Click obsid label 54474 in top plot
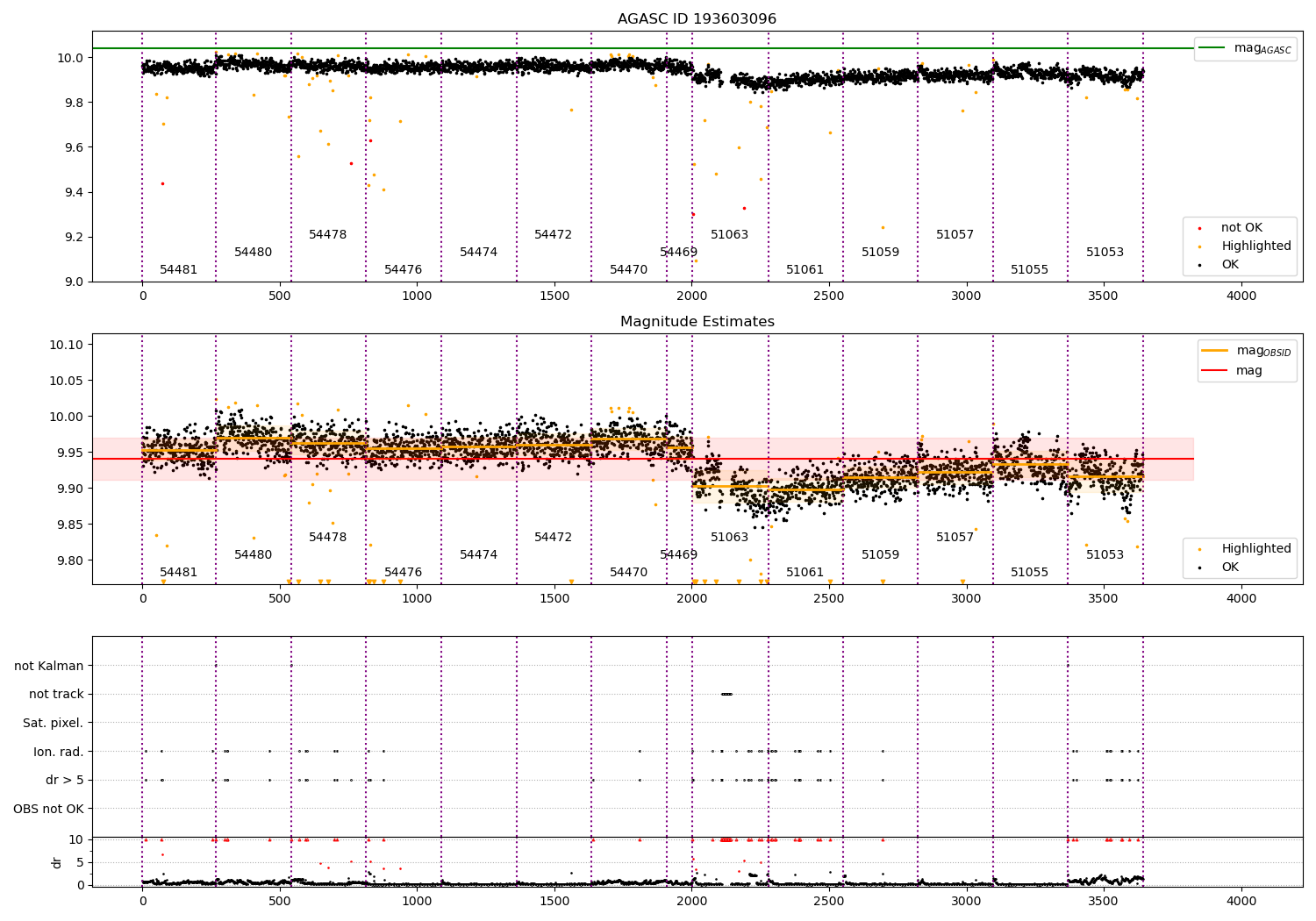1316x921 pixels. [x=479, y=253]
